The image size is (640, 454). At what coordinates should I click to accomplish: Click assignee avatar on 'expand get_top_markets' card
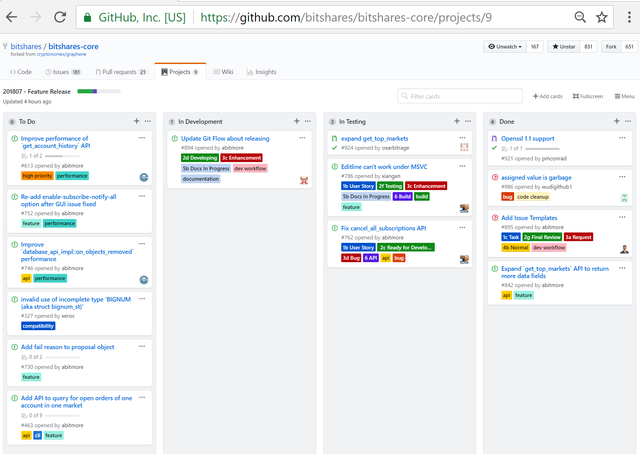(464, 147)
